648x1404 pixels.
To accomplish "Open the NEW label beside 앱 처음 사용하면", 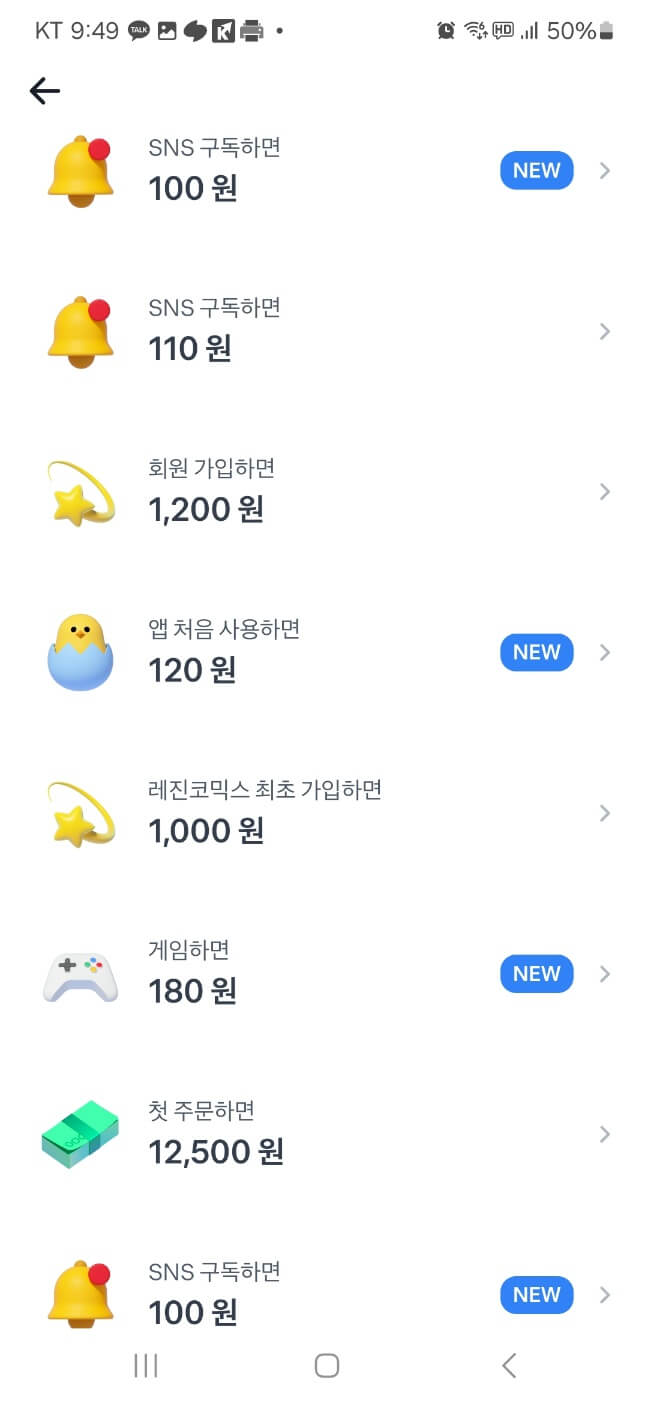I will pyautogui.click(x=536, y=652).
